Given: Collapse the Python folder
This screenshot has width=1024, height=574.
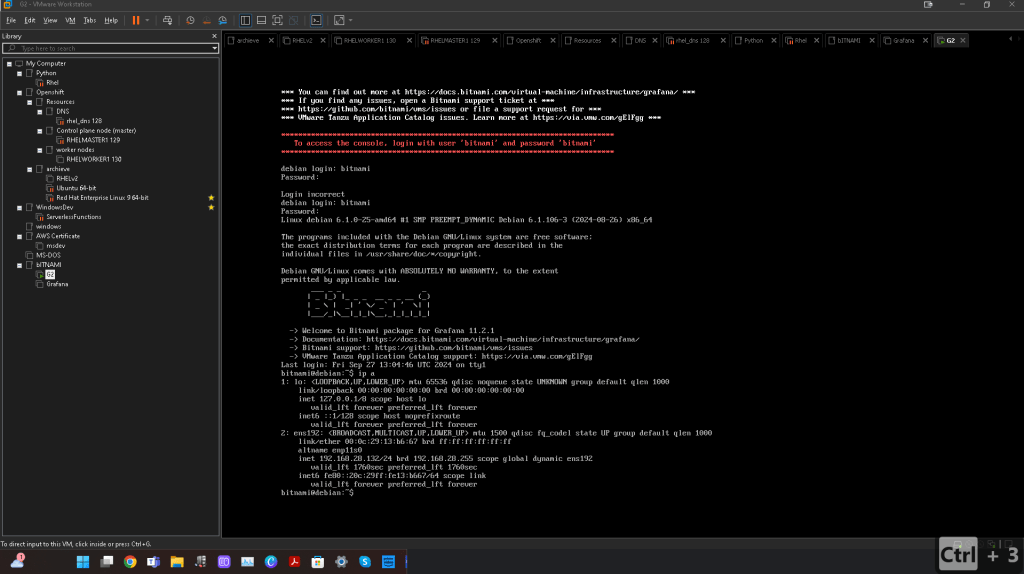Looking at the screenshot, I should (20, 73).
